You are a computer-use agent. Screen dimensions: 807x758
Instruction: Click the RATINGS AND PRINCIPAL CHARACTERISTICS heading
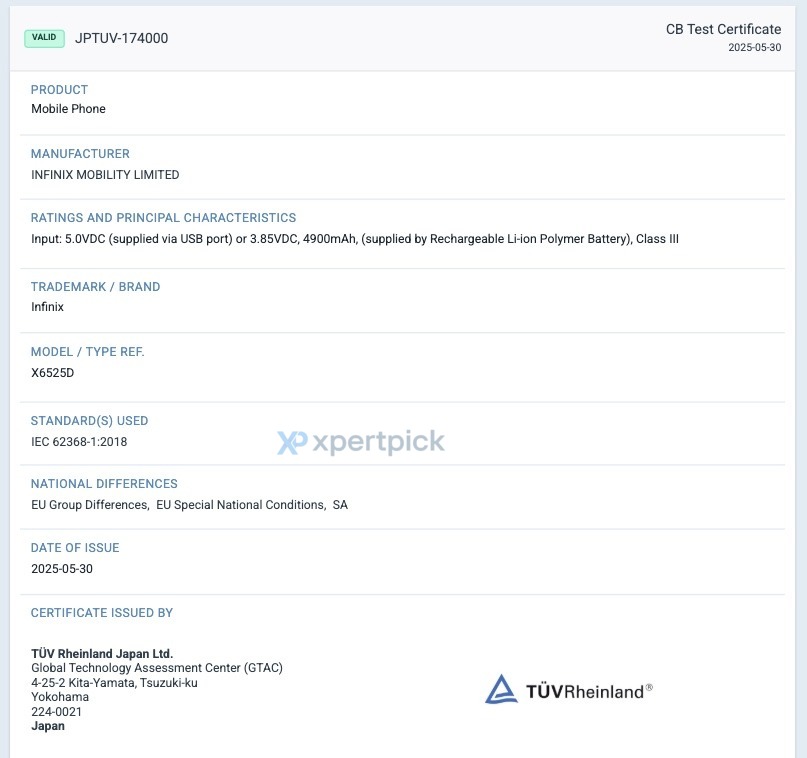[x=163, y=218]
